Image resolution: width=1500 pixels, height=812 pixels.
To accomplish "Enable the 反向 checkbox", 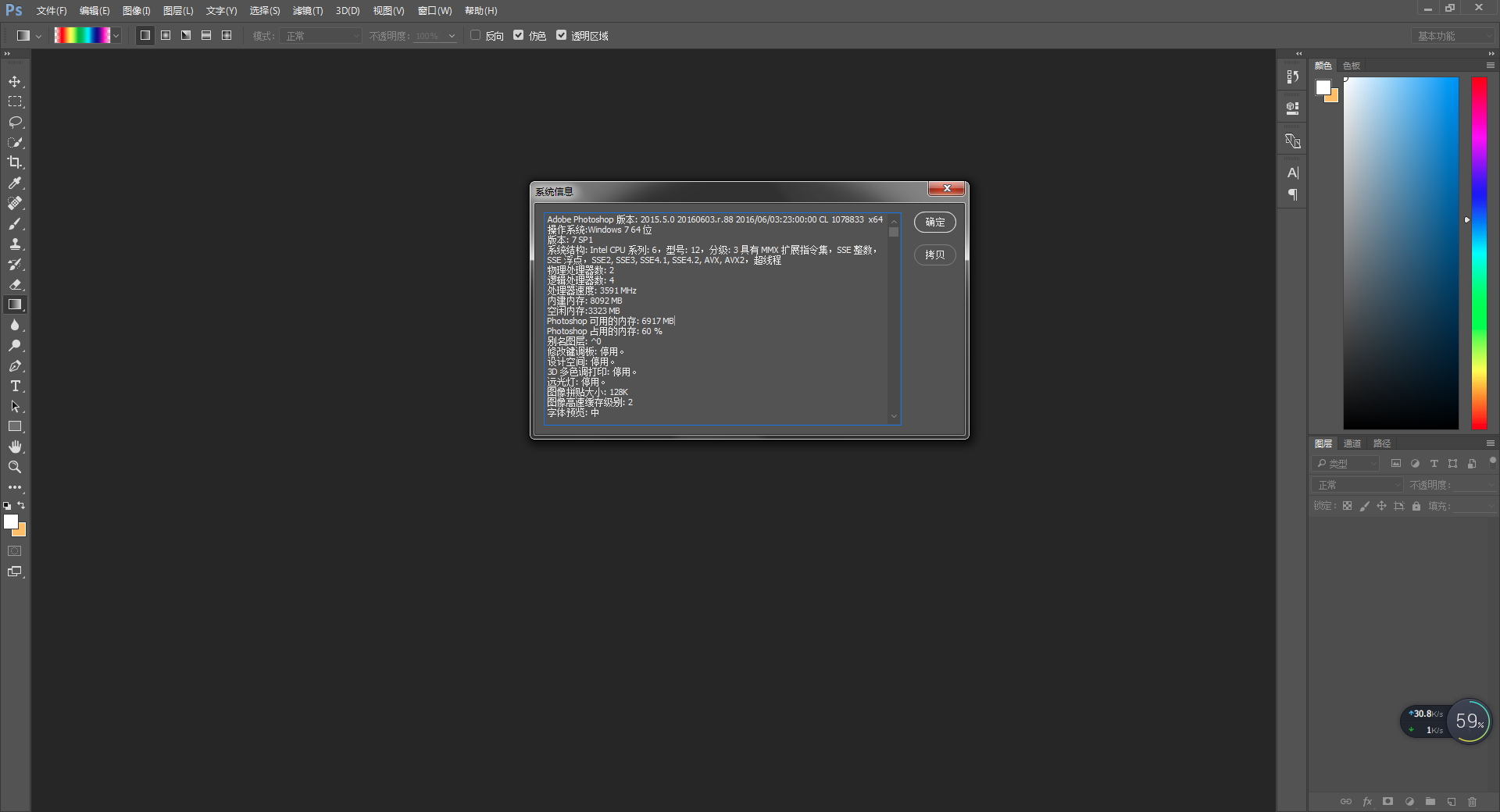I will pyautogui.click(x=475, y=35).
